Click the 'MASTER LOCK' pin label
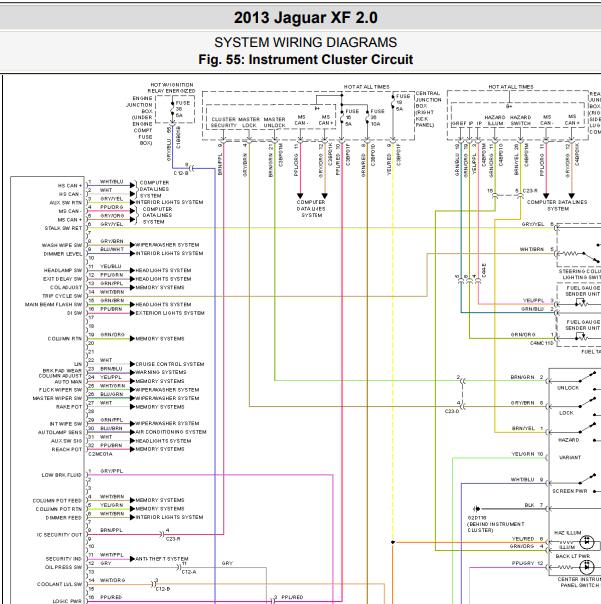This screenshot has width=601, height=604. (x=249, y=122)
